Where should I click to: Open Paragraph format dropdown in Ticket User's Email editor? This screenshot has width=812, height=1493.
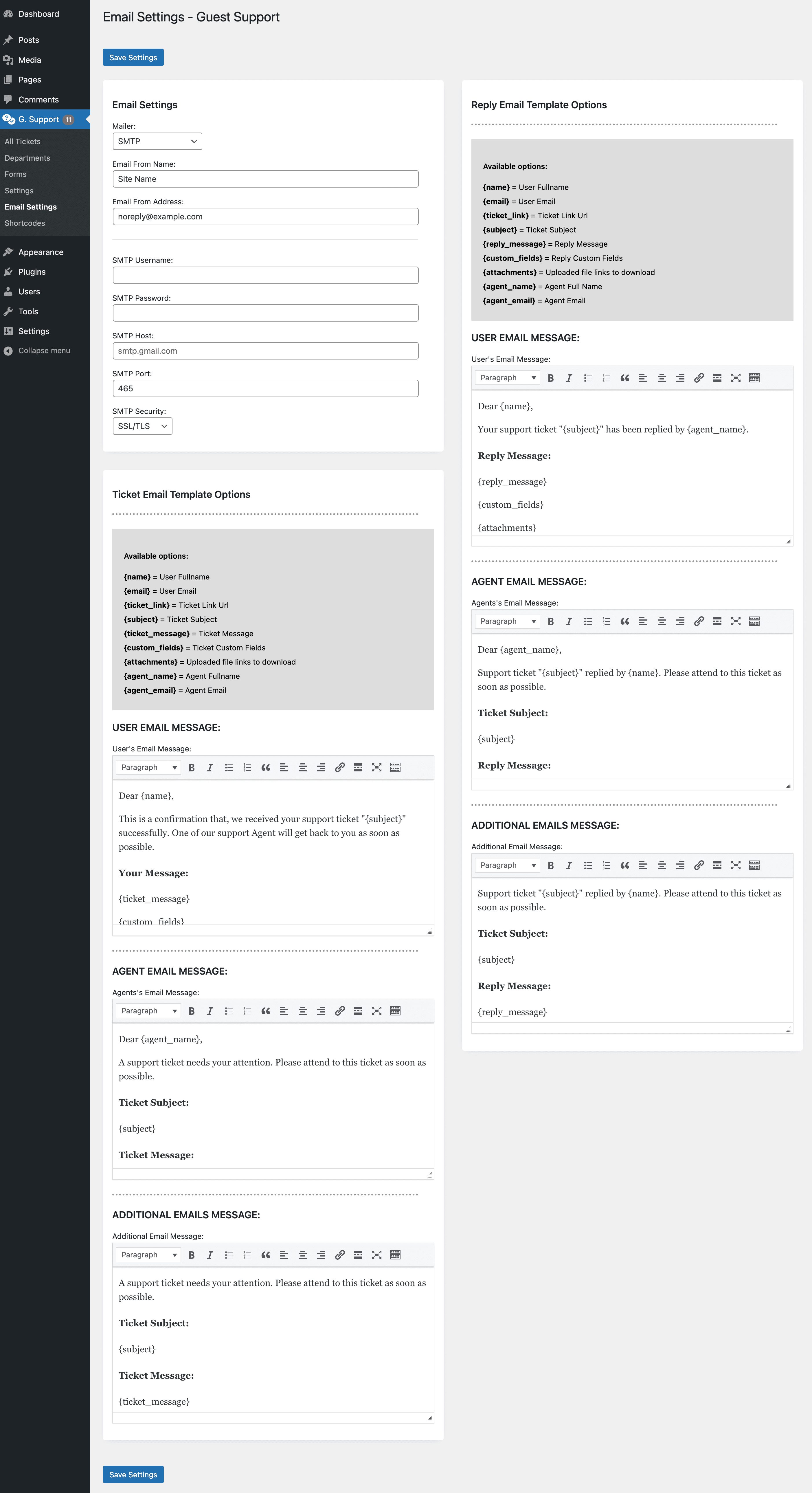148,767
